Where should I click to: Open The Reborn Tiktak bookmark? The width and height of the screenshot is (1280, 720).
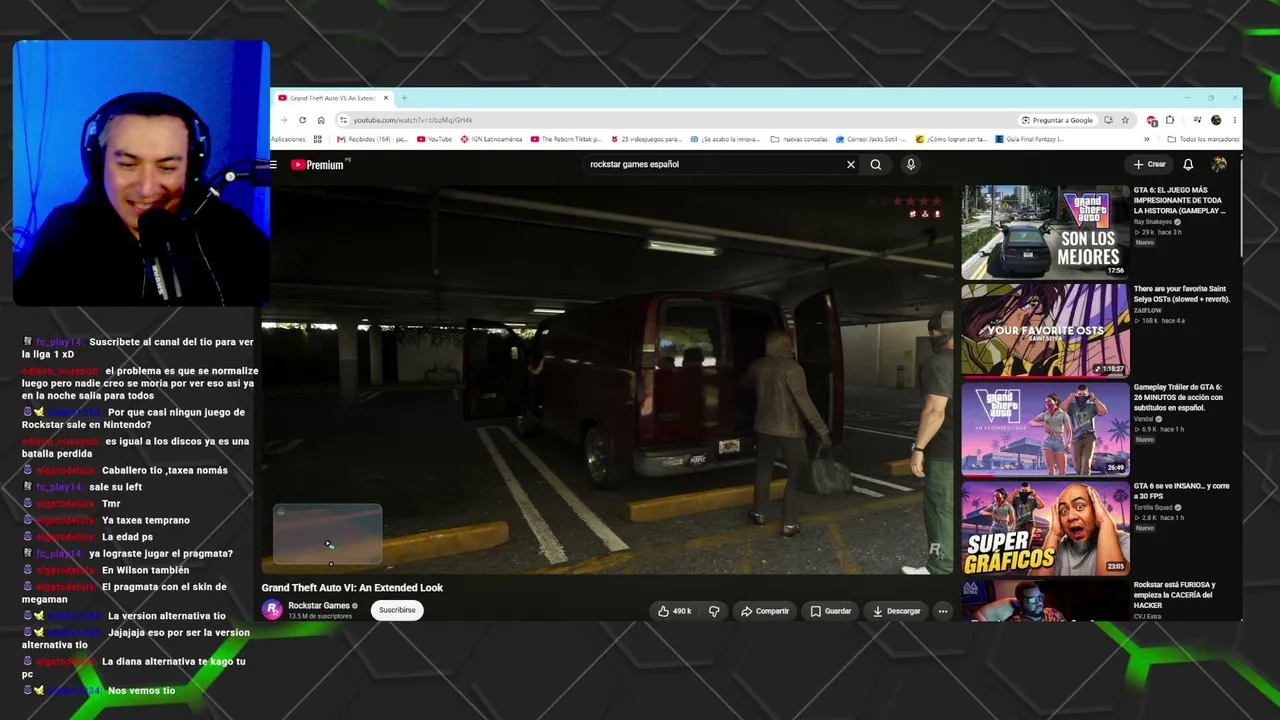click(x=566, y=139)
